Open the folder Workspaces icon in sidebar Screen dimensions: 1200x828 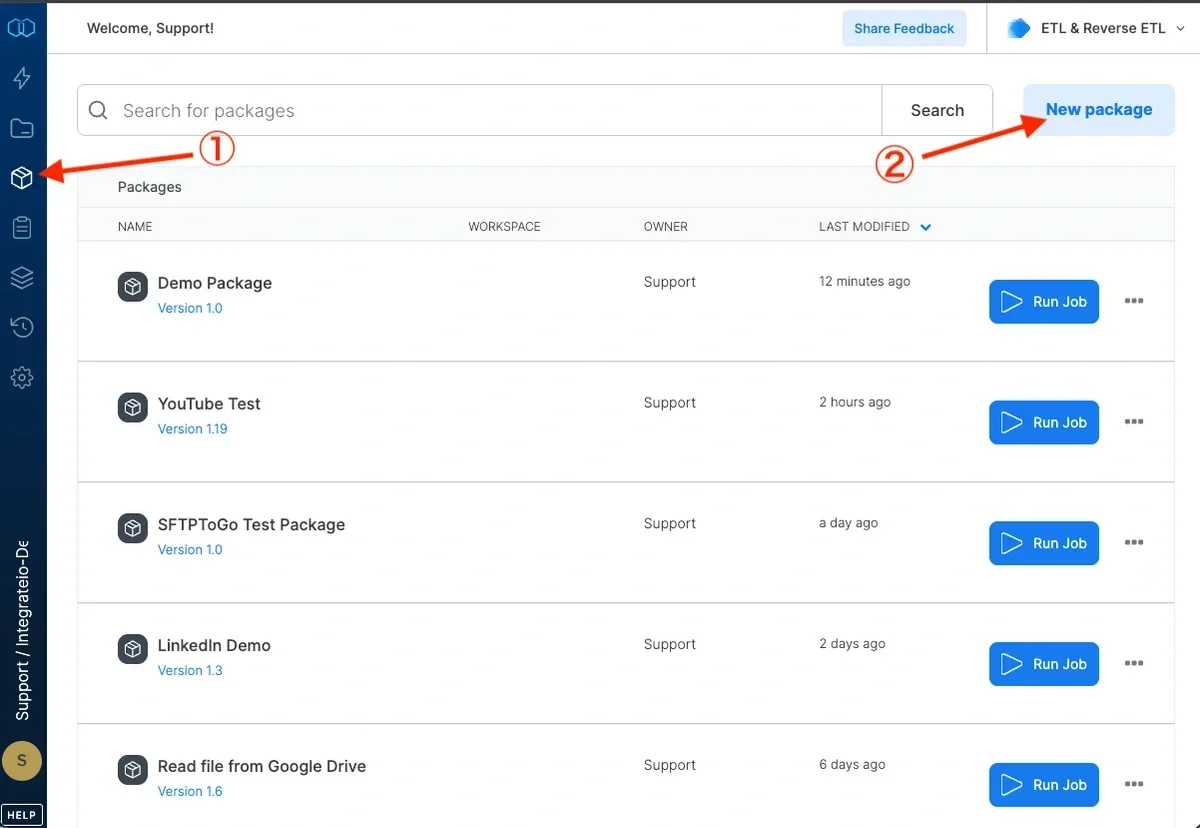point(22,128)
